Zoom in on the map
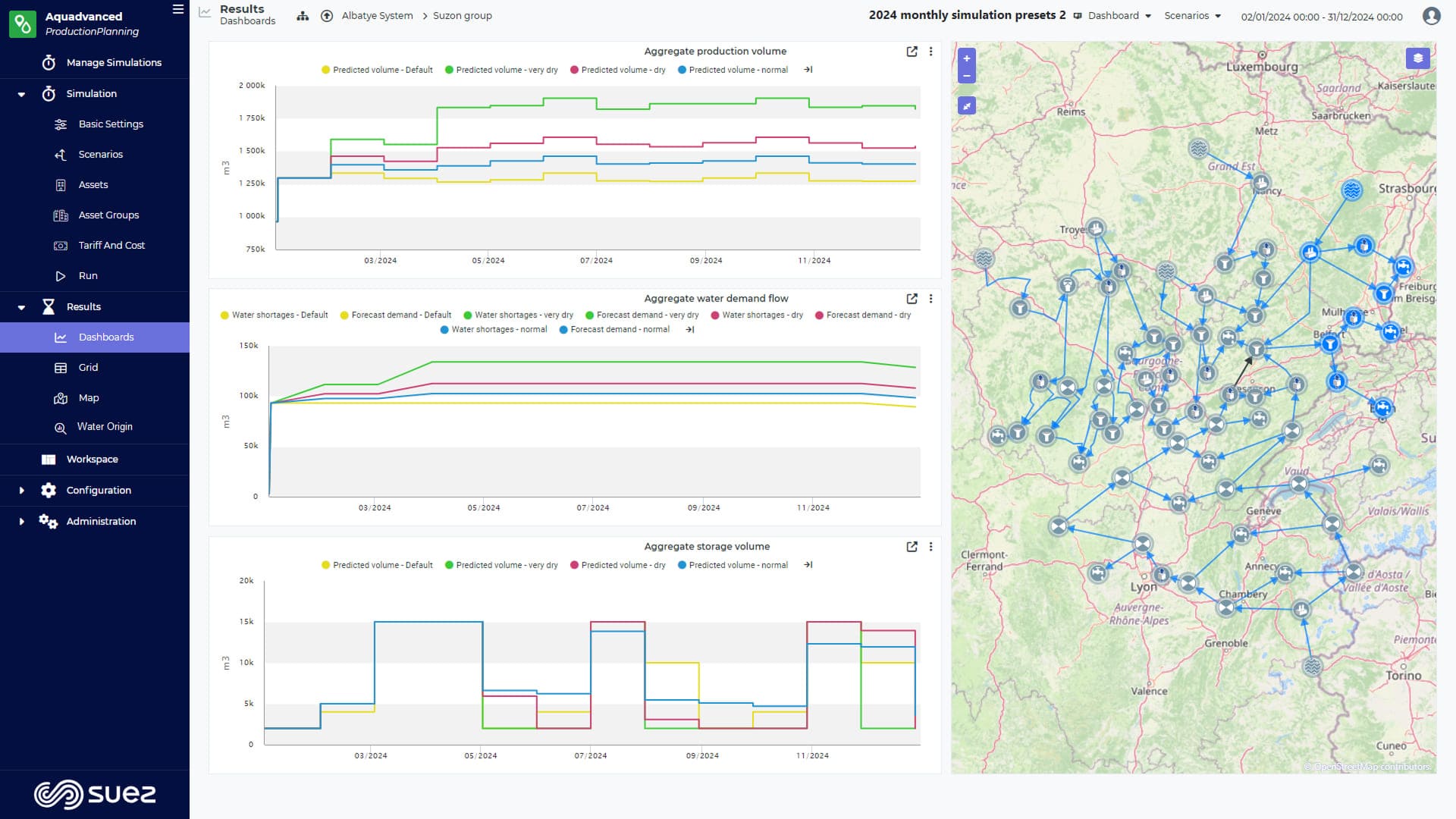The height and width of the screenshot is (819, 1456). (x=966, y=58)
